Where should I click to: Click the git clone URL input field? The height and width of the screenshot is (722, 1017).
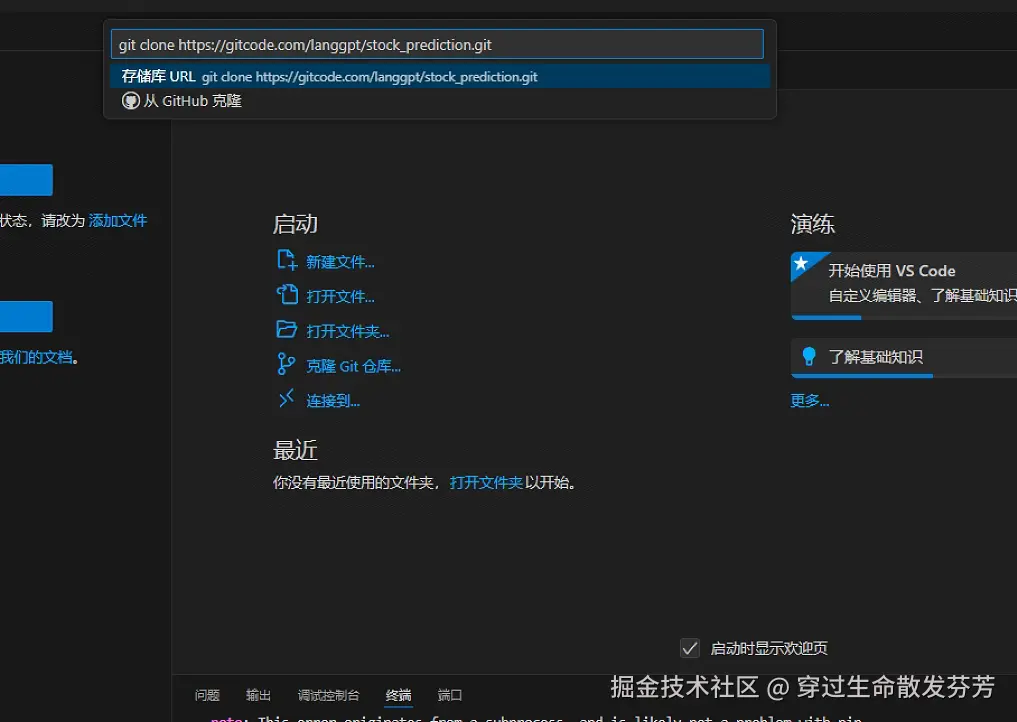pos(437,45)
